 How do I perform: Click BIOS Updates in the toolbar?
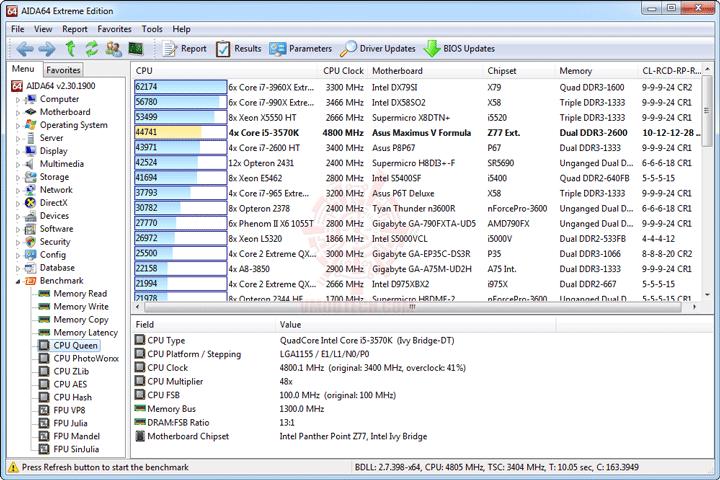[x=459, y=49]
